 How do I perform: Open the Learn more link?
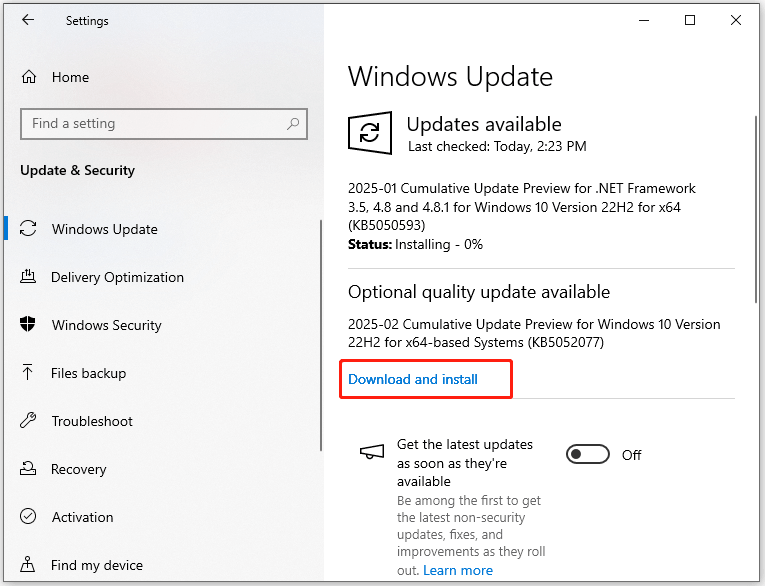coord(458,570)
